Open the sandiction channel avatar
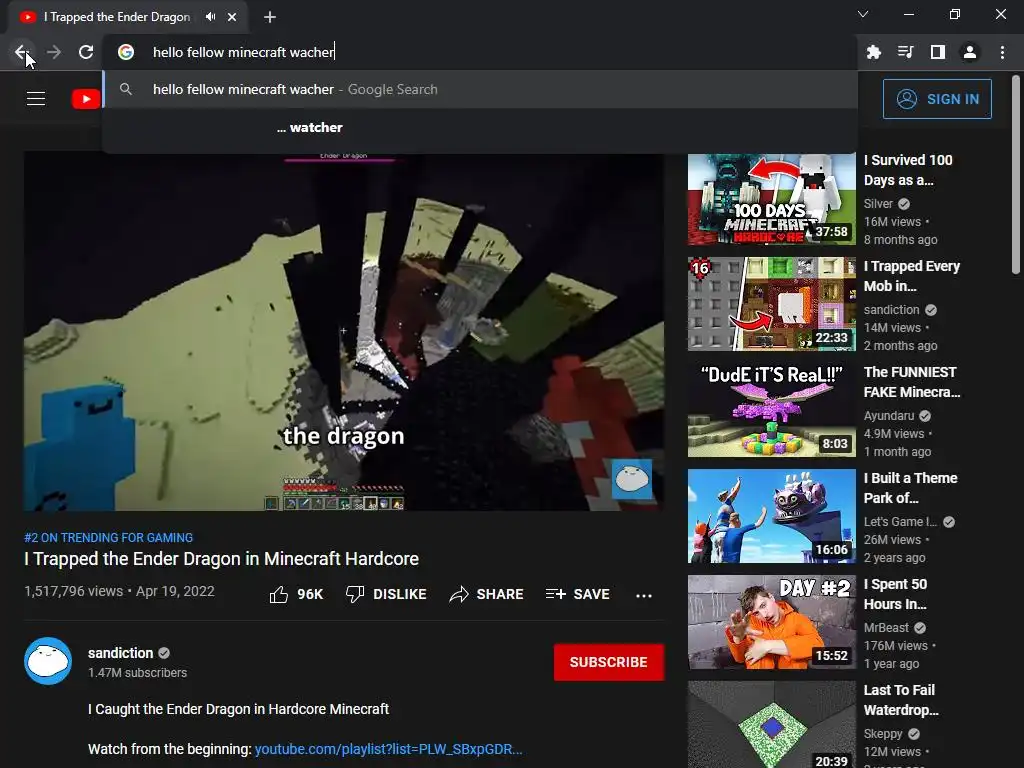Image resolution: width=1024 pixels, height=768 pixels. tap(48, 661)
